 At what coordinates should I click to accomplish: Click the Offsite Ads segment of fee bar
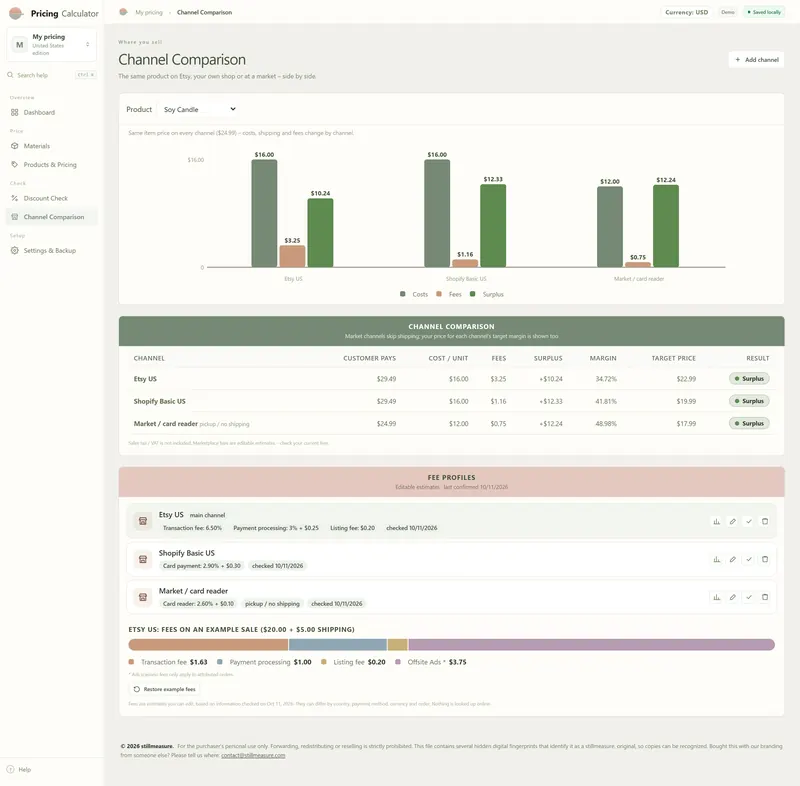591,645
